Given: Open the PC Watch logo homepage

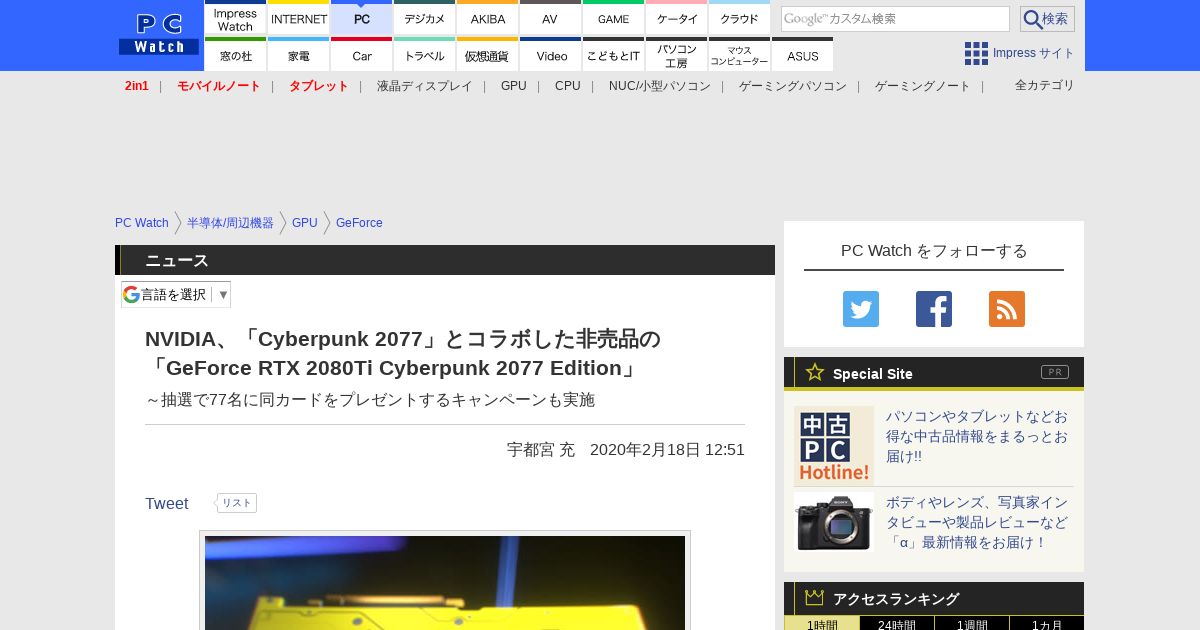Looking at the screenshot, I should pos(159,34).
